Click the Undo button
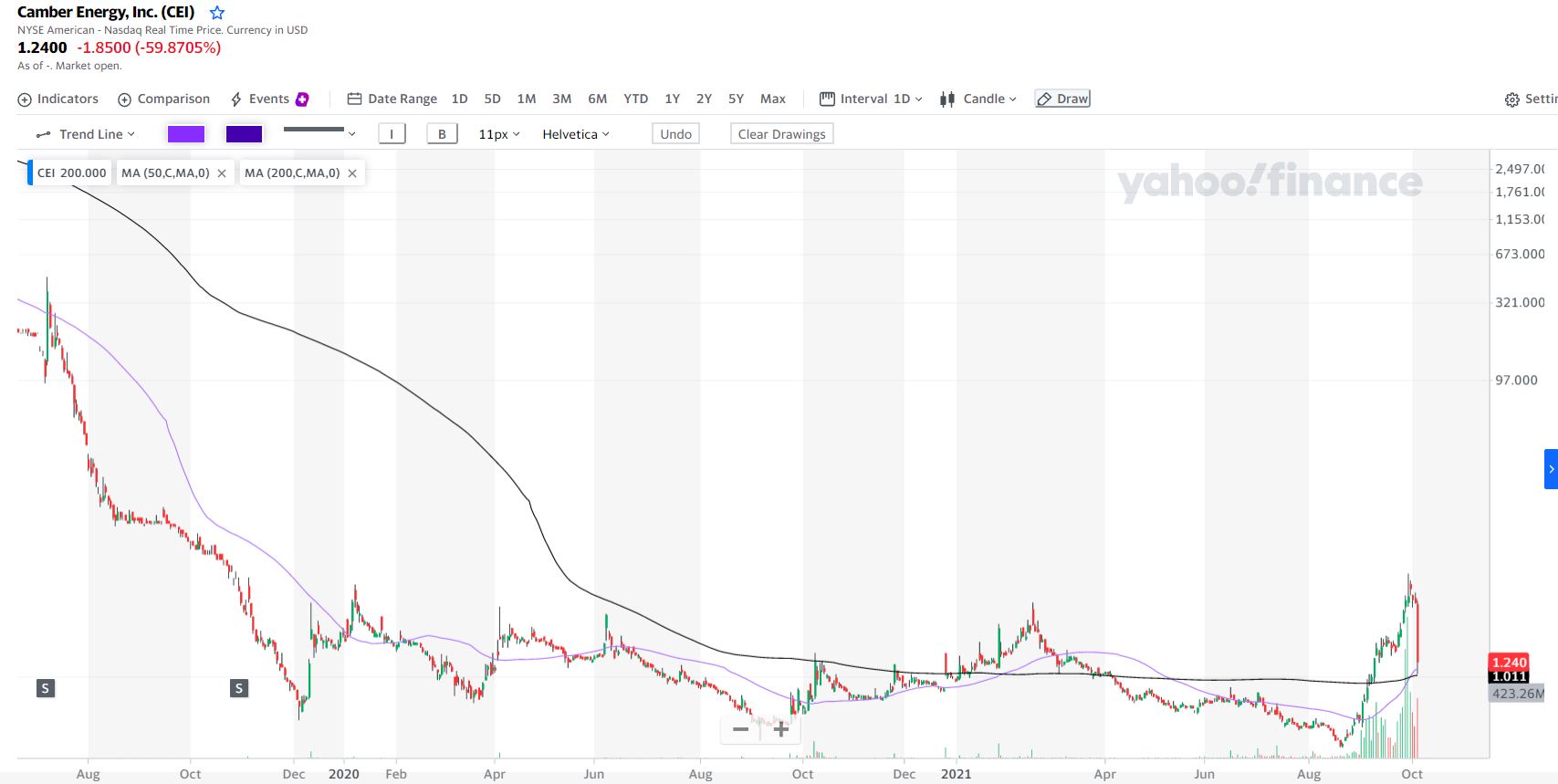Screen dimensions: 1558x784 (676, 134)
